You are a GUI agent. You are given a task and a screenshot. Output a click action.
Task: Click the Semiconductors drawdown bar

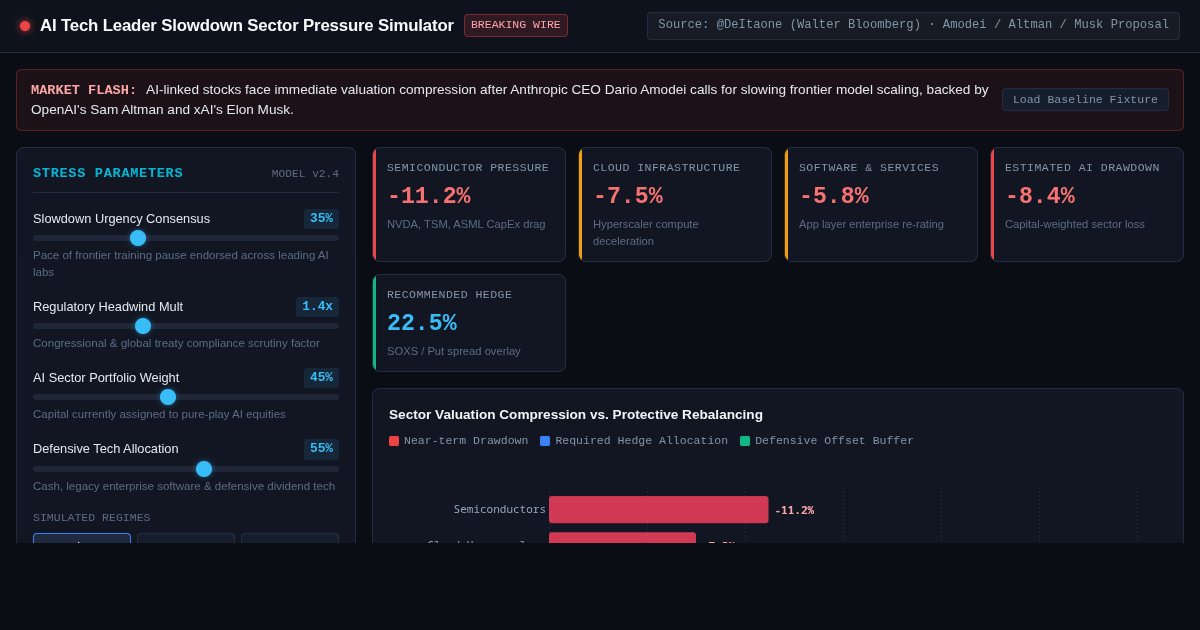pyautogui.click(x=659, y=510)
